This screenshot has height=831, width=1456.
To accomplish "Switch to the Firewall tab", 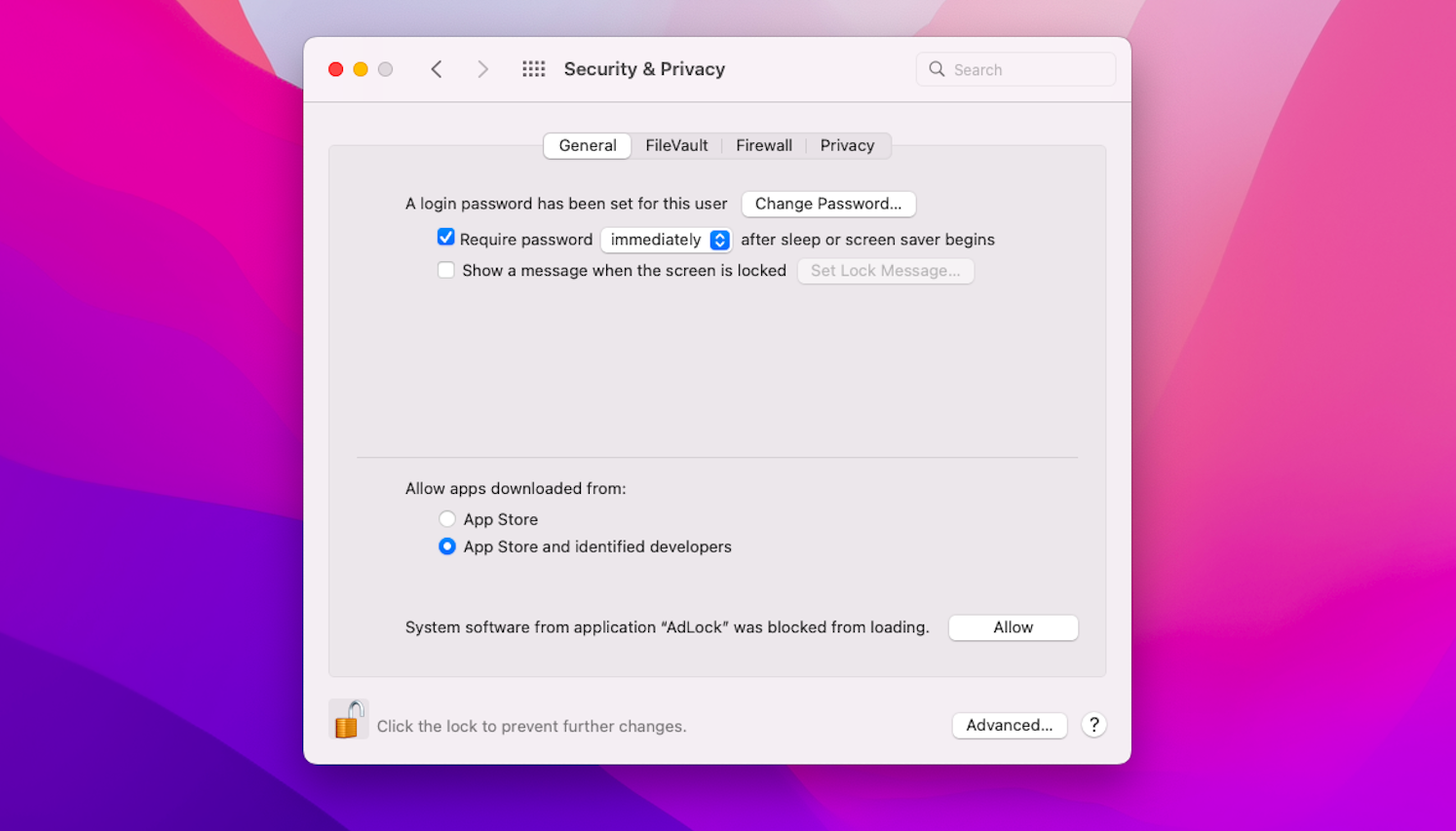I will tap(764, 145).
